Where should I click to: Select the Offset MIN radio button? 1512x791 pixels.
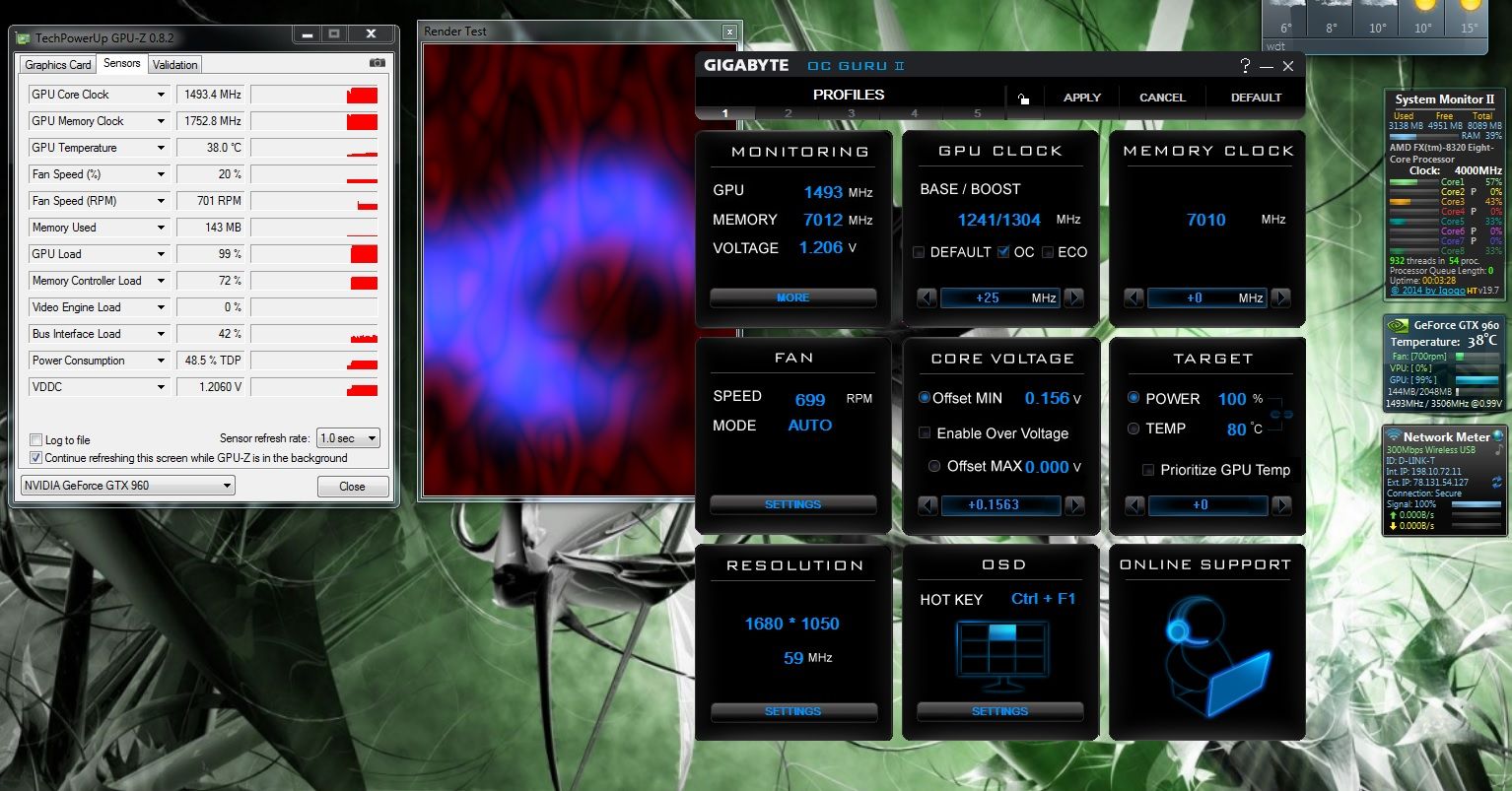(x=925, y=398)
